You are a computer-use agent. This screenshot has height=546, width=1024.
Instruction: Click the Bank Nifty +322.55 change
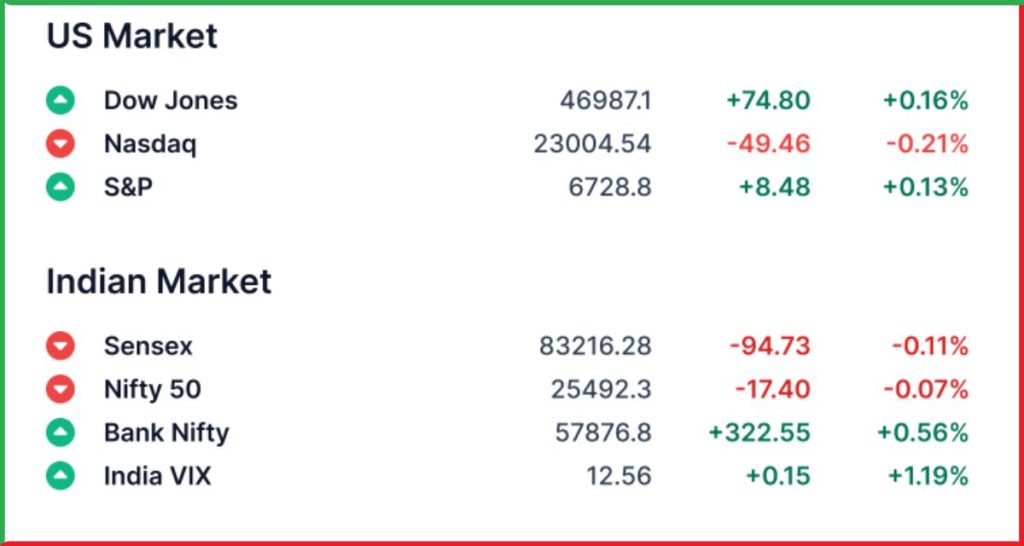coord(759,432)
